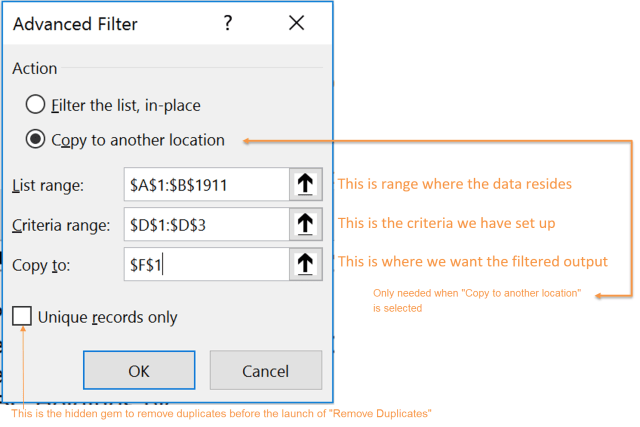Focus the Criteria range field containing $D$1:$D$3

point(205,223)
